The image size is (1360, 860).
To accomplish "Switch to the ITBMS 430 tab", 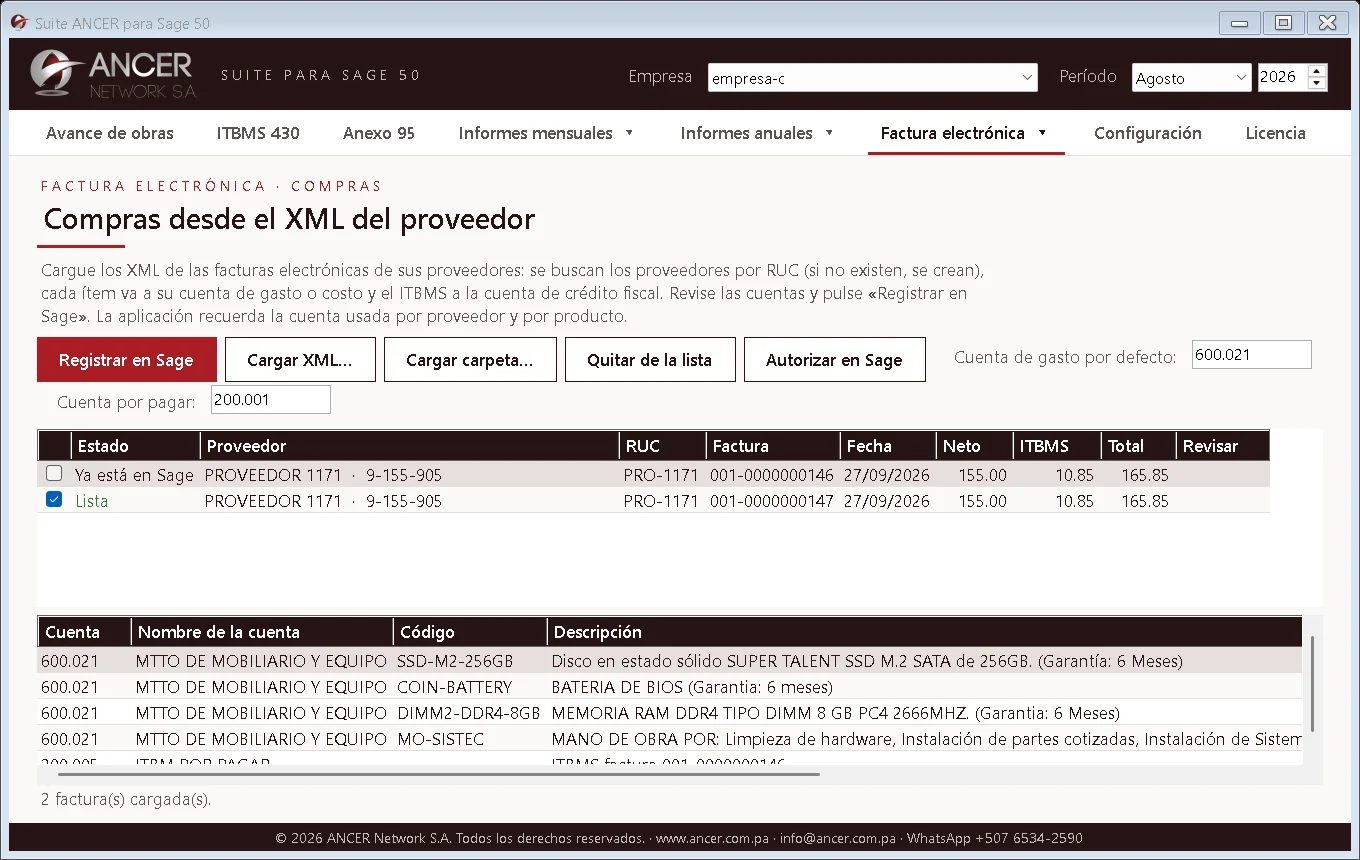I will pos(258,133).
